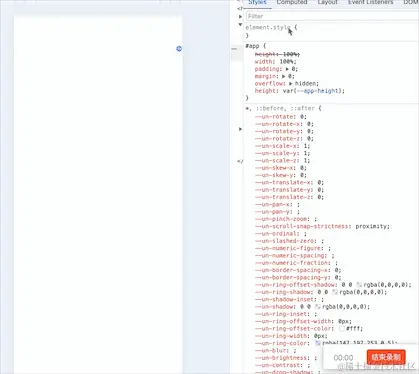Click the --un-rotate-x property
The height and width of the screenshot is (374, 419).
pyautogui.click(x=279, y=124)
